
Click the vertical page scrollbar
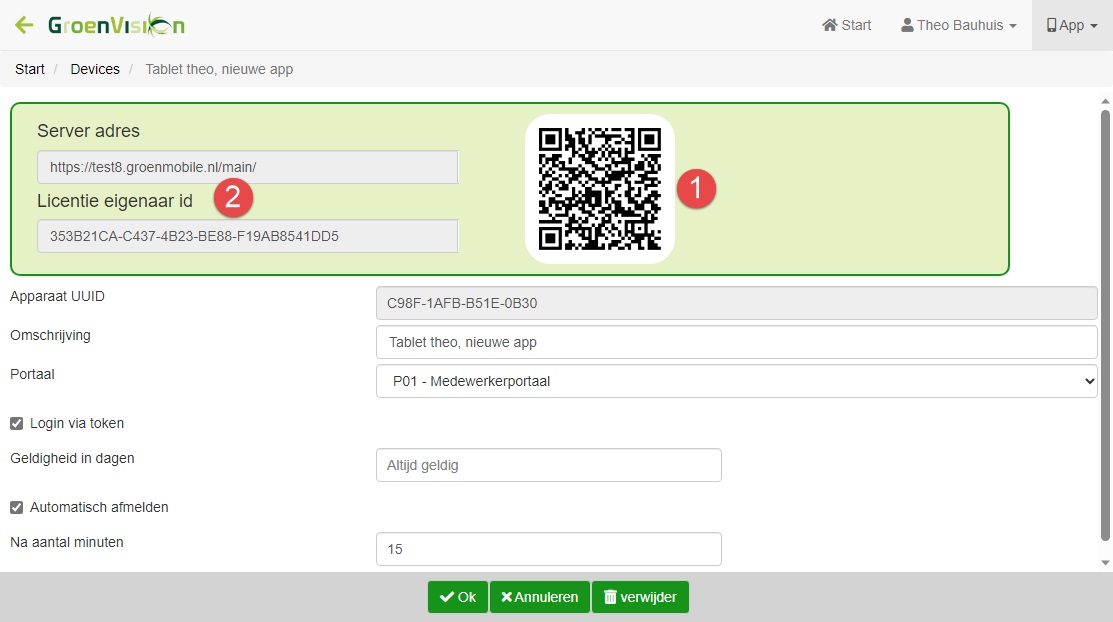coord(1105,330)
